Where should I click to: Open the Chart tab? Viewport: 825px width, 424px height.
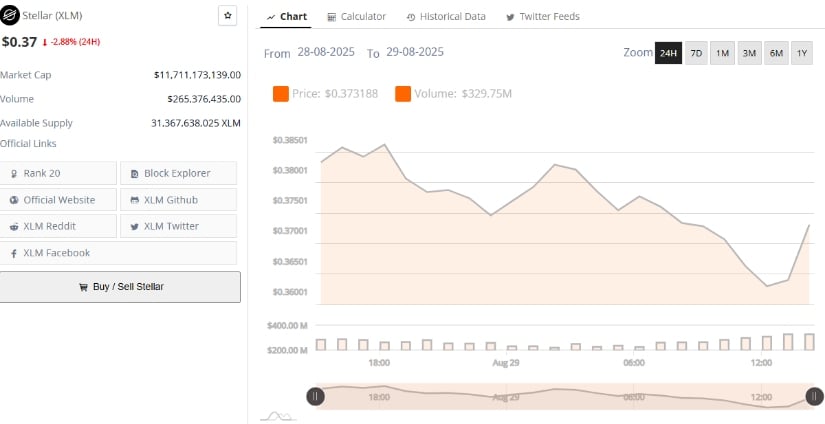coord(287,17)
